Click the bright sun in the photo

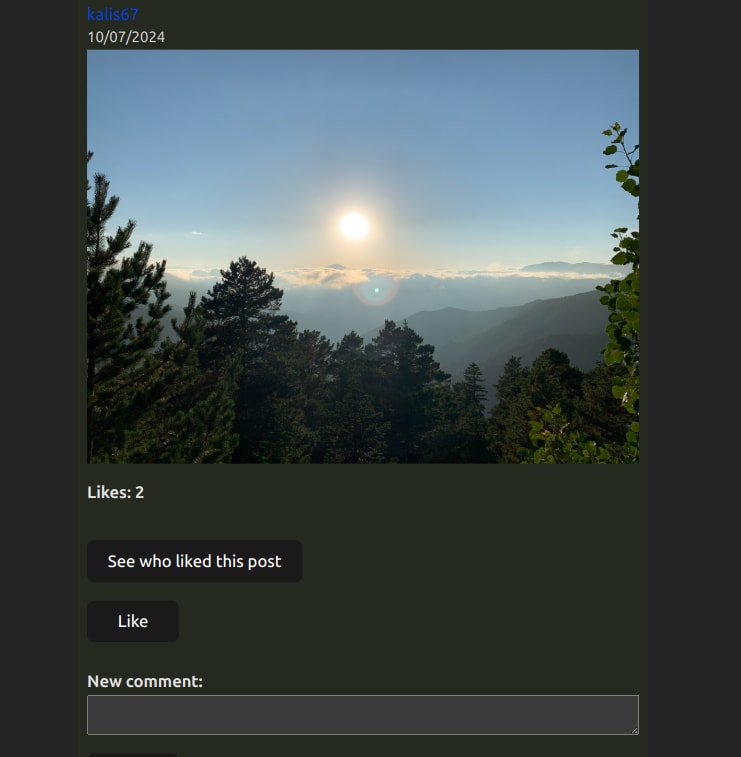(354, 225)
